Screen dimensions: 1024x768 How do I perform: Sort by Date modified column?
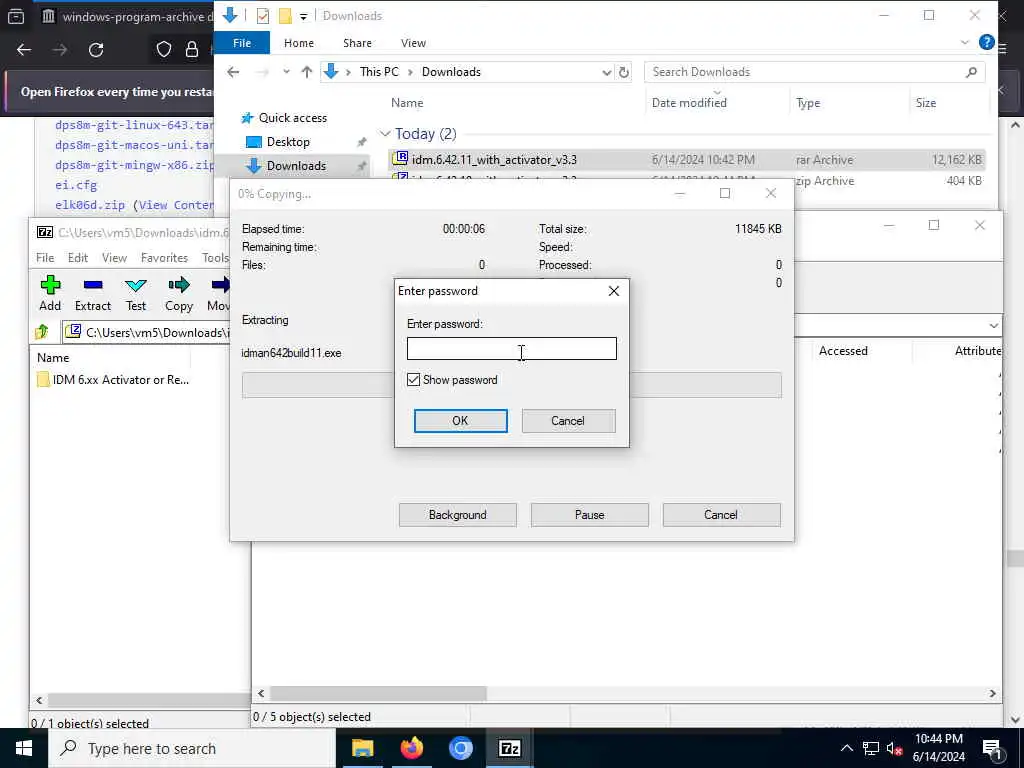[689, 103]
